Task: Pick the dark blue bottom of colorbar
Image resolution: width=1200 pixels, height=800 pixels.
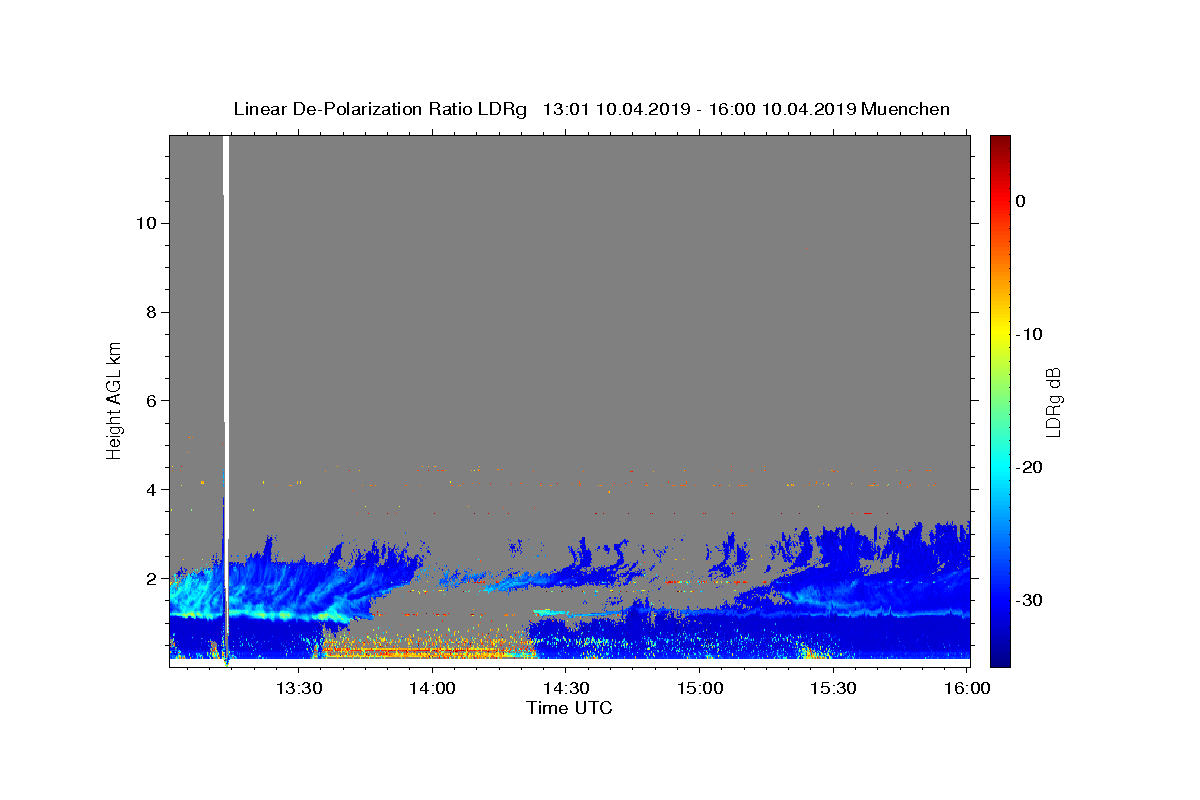Action: pyautogui.click(x=1000, y=658)
